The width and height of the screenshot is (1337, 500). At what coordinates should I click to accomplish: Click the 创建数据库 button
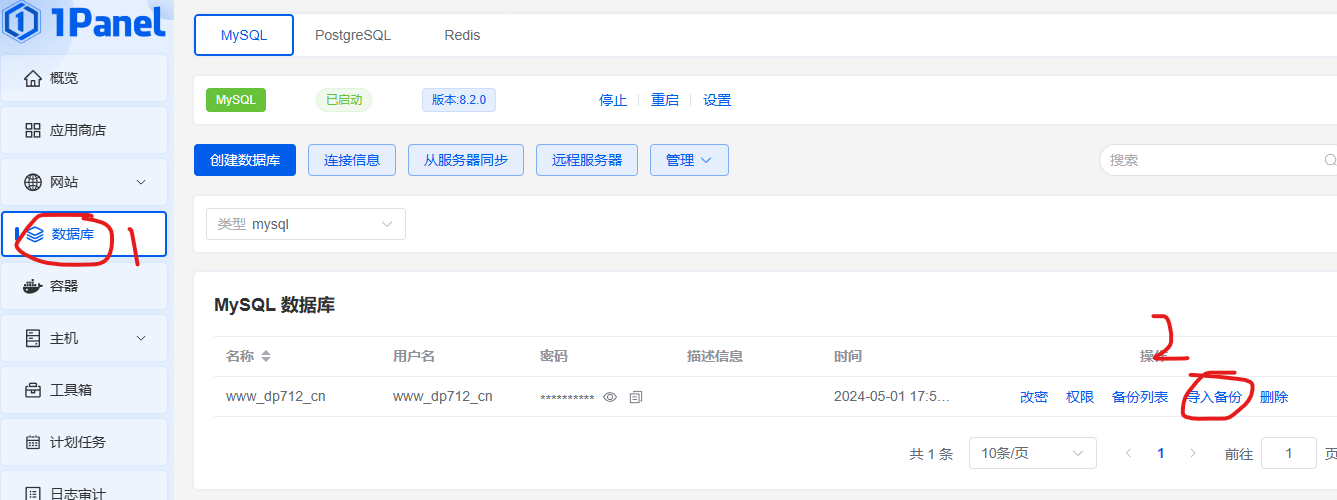point(245,160)
